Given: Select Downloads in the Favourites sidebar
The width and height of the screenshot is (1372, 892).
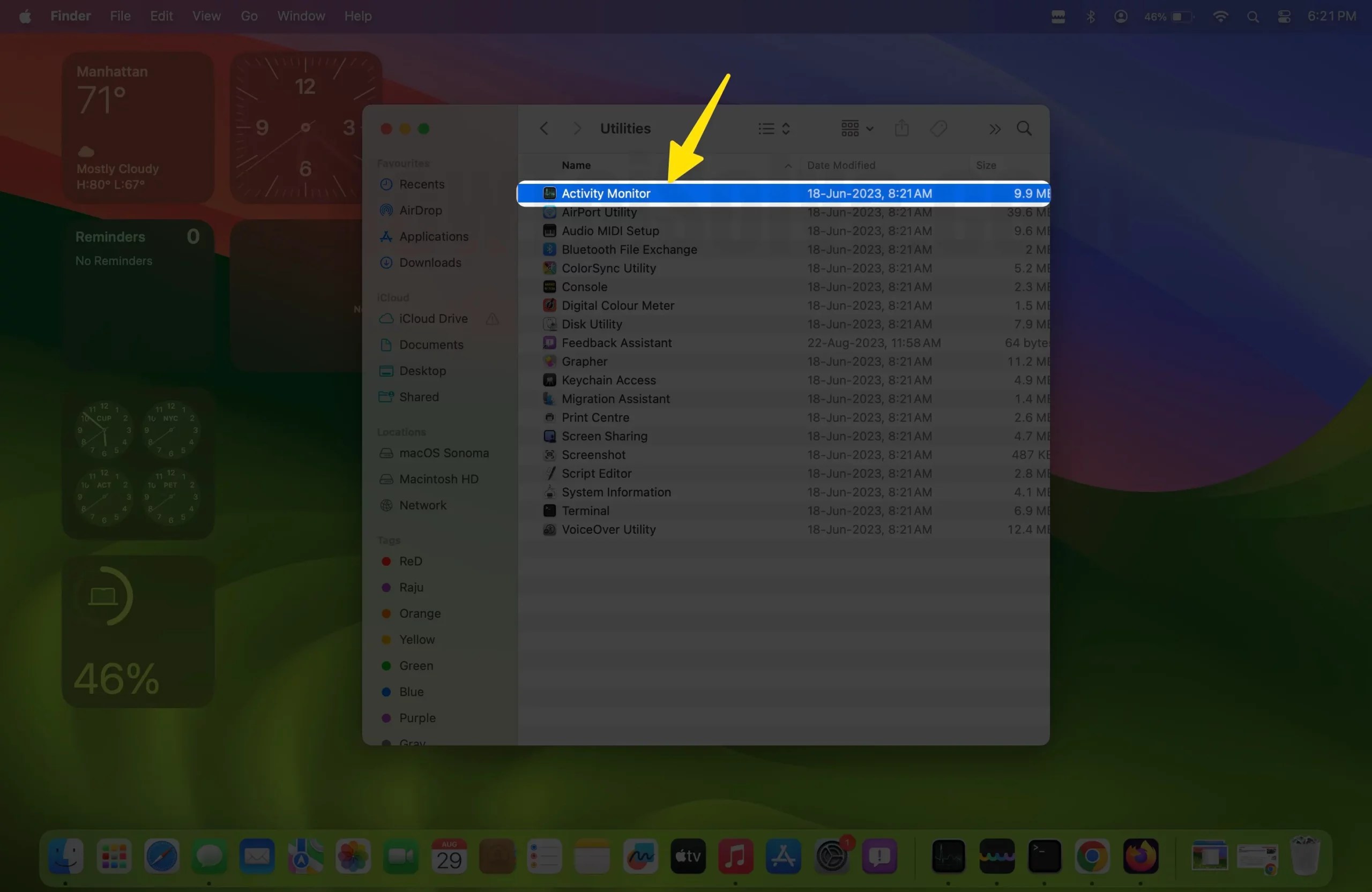Looking at the screenshot, I should [x=429, y=263].
